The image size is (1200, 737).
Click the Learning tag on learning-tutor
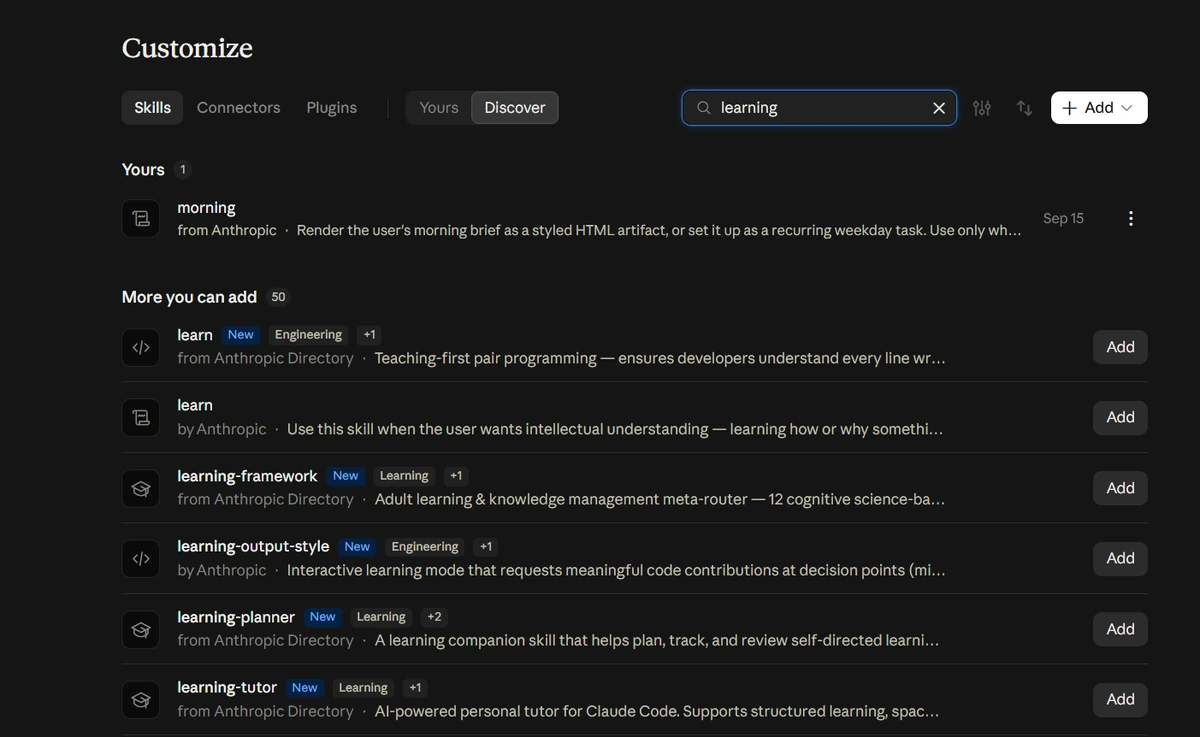(363, 688)
